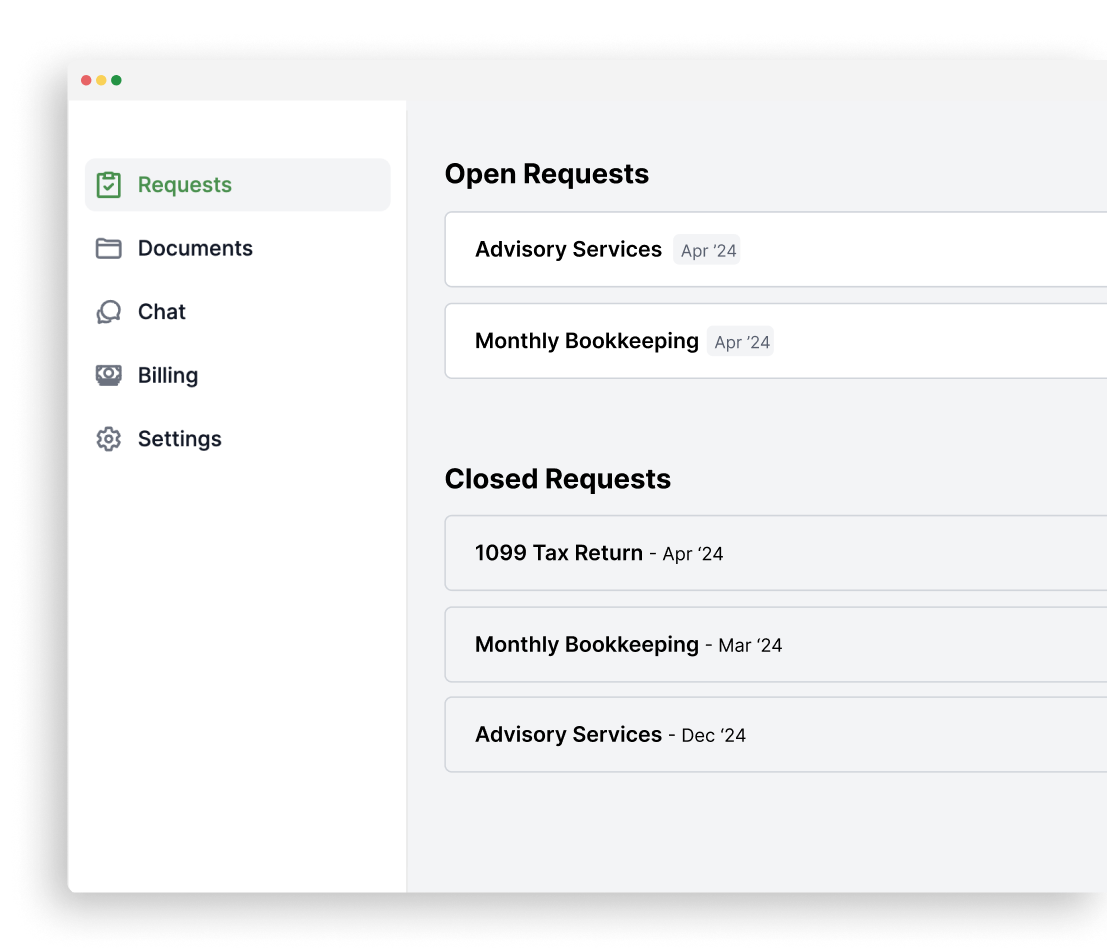Screen dimensions: 1107x951
Task: Click the Closed Requests heading
Action: pyautogui.click(x=558, y=479)
